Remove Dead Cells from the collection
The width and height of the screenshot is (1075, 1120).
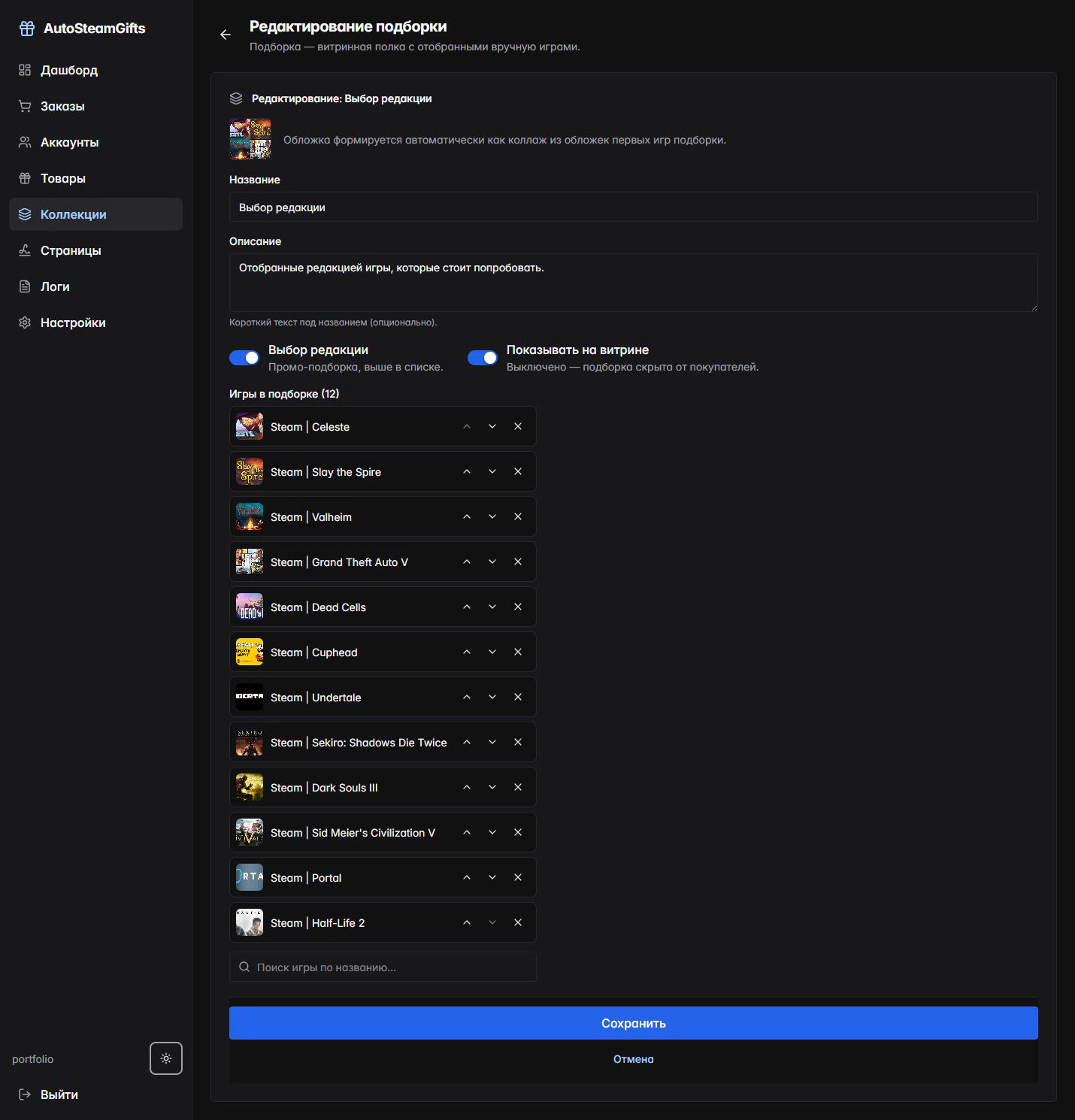pyautogui.click(x=518, y=607)
